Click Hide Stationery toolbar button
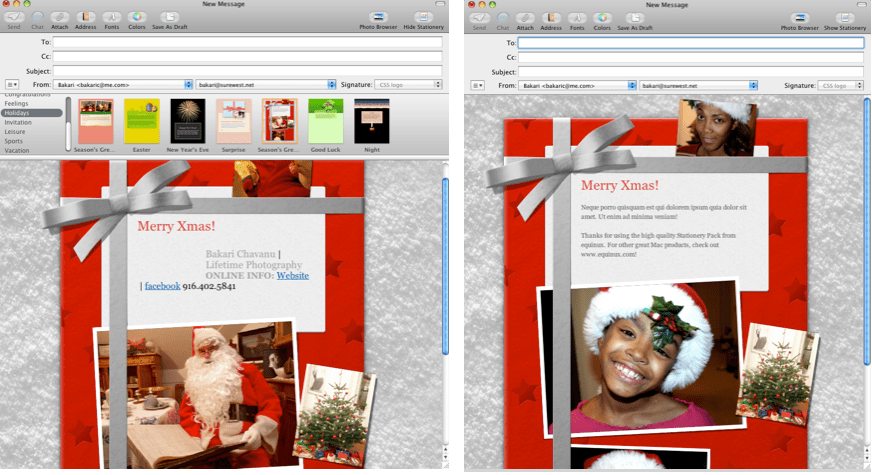This screenshot has height=475, width=872. pos(423,19)
